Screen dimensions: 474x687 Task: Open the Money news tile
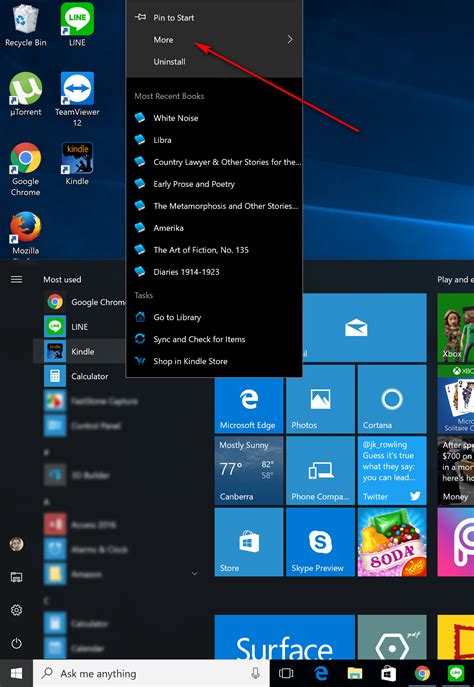click(456, 471)
